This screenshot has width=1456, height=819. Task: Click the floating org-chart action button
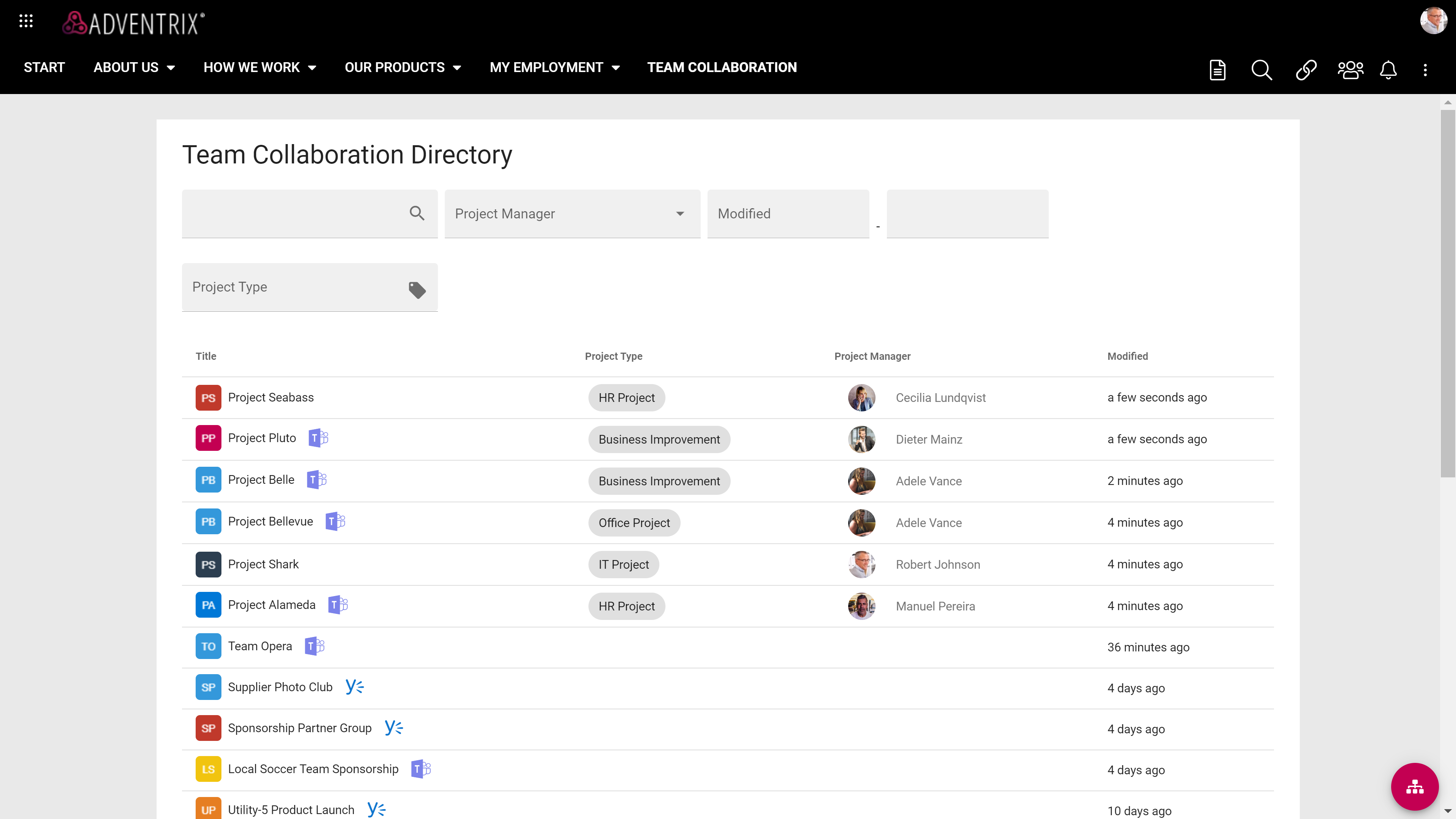[1414, 786]
